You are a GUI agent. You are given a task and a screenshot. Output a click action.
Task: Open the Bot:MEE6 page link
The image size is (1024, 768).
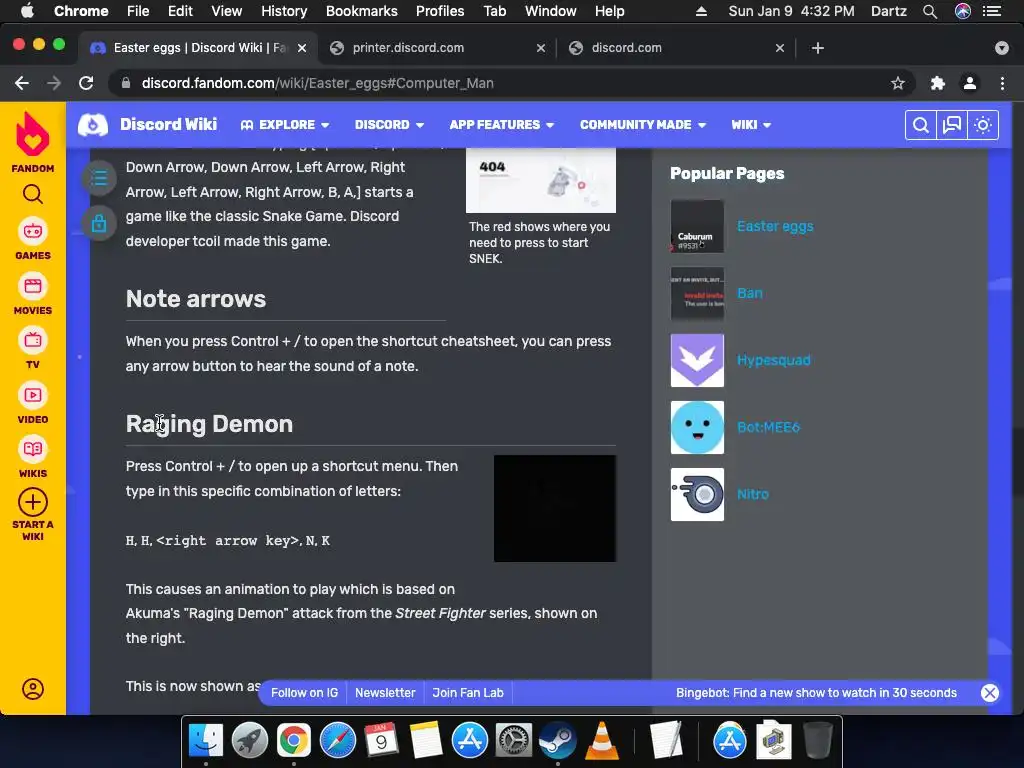[x=768, y=427]
